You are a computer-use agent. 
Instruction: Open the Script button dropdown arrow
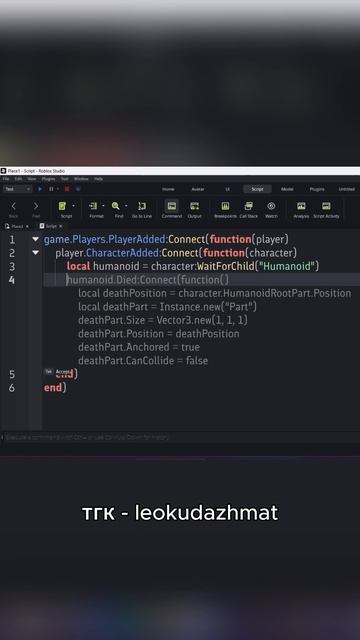click(73, 206)
